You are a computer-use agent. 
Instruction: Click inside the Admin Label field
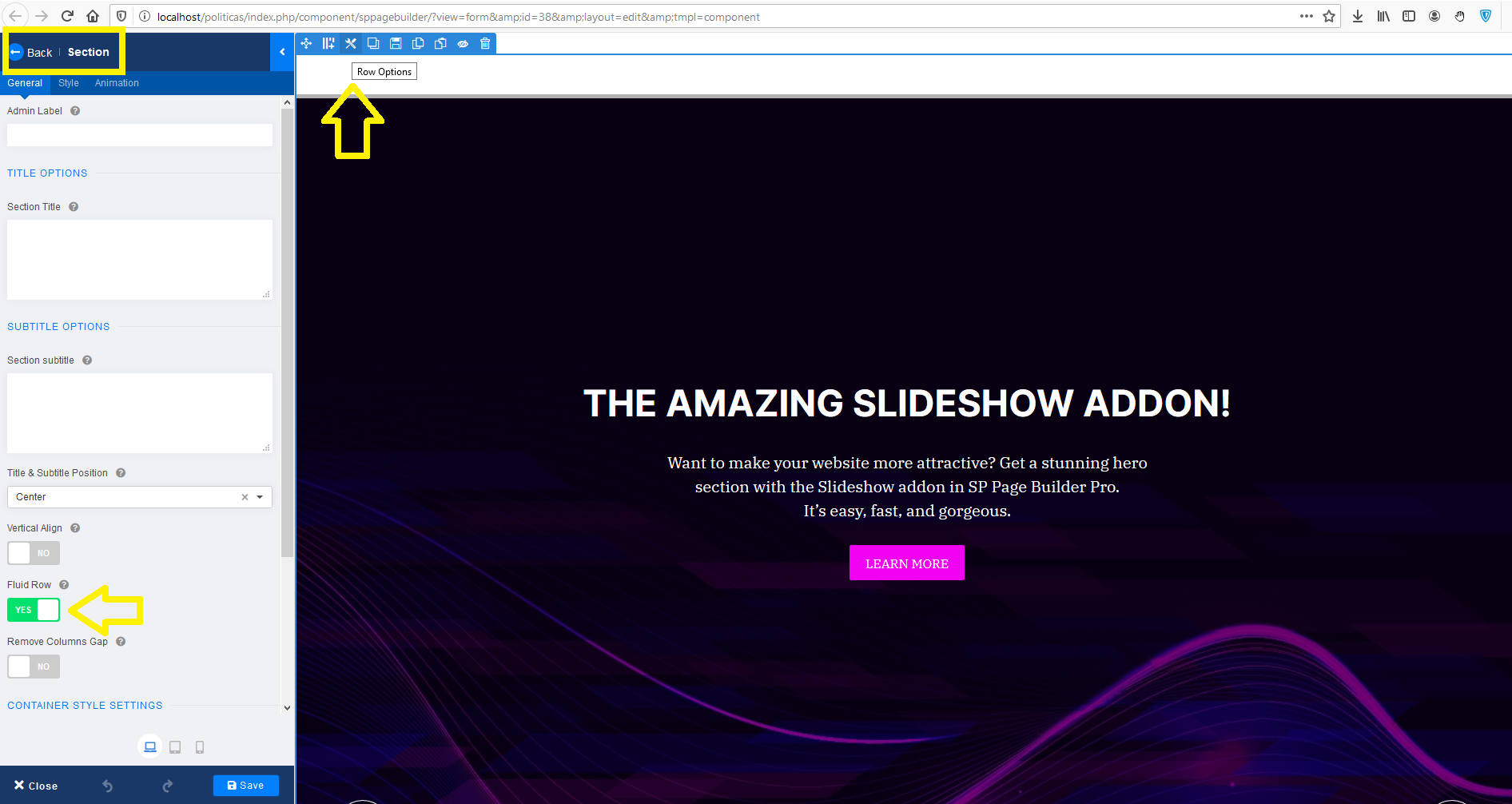[x=139, y=134]
